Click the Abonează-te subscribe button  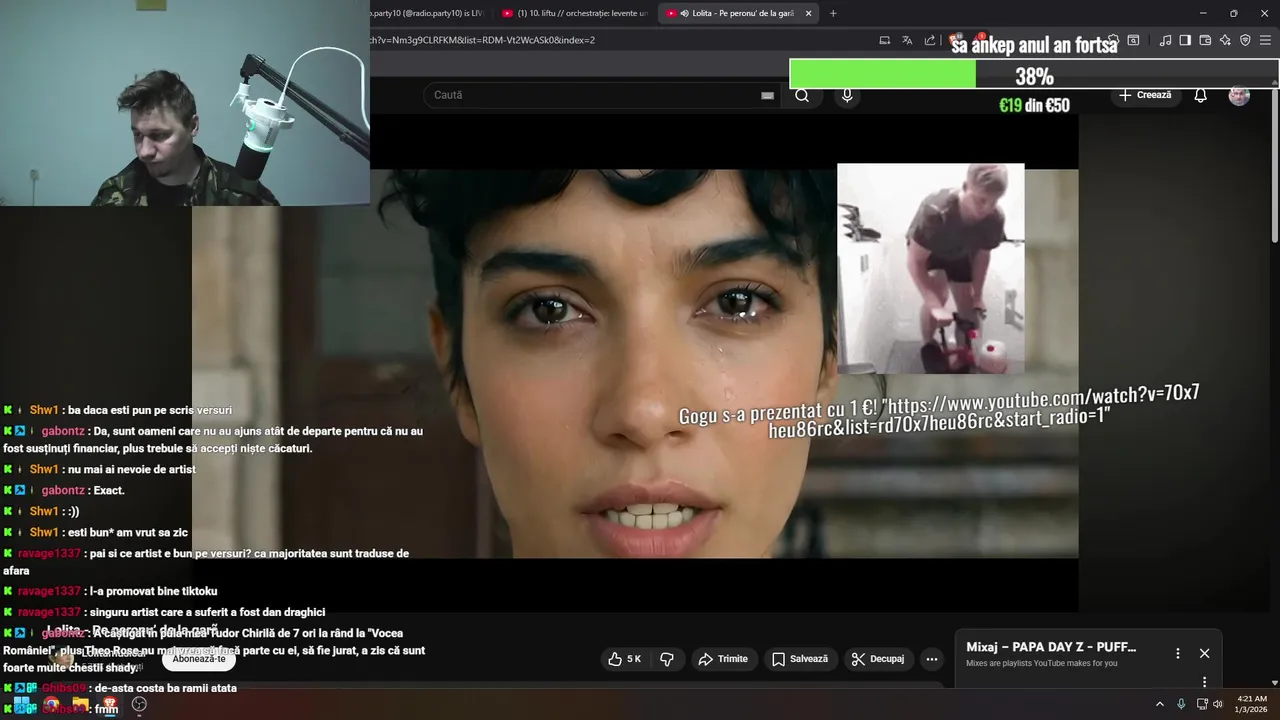[x=199, y=659]
